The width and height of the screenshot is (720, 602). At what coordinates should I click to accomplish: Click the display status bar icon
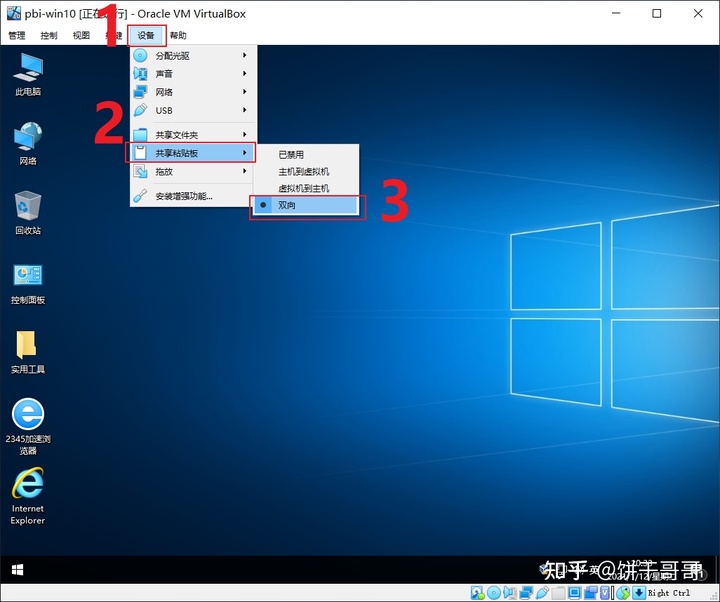574,593
